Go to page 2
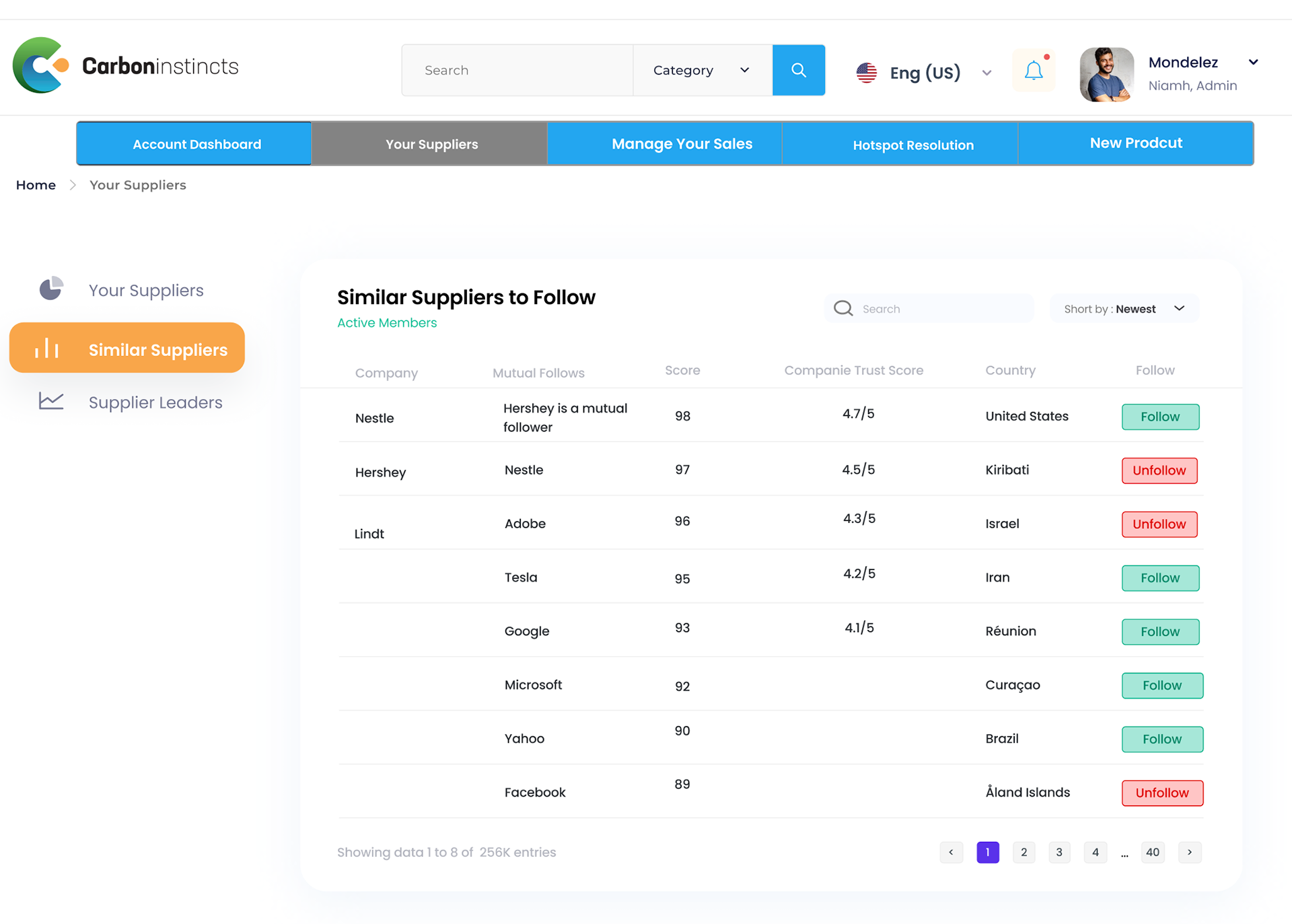This screenshot has width=1292, height=924. pos(1024,852)
